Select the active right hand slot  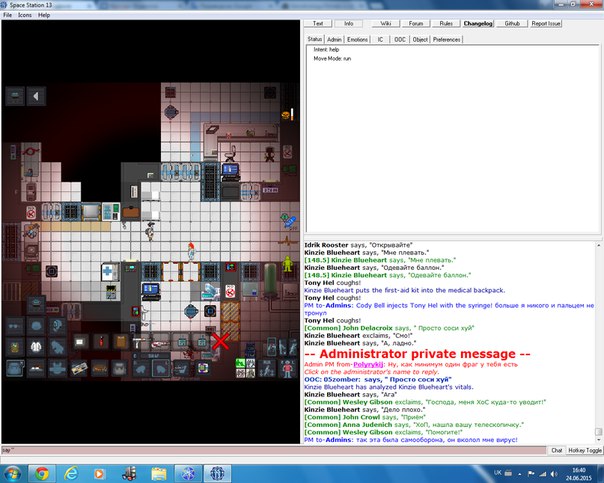(161, 369)
